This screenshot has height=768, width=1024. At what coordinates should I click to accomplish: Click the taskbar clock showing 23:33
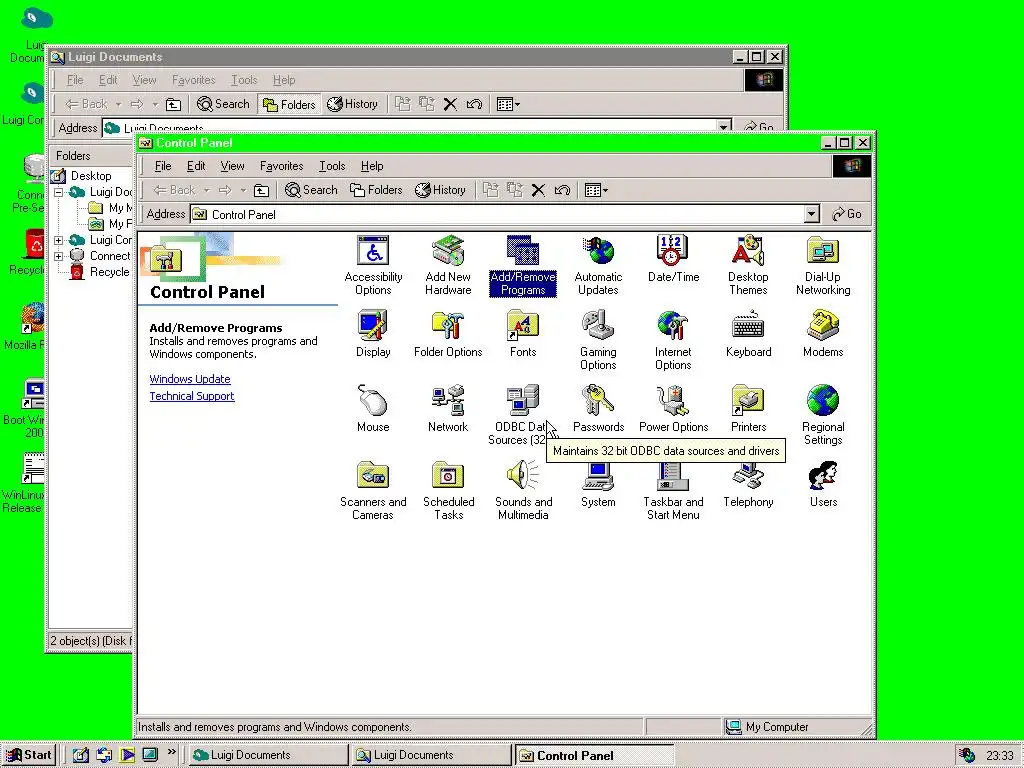(x=1000, y=756)
